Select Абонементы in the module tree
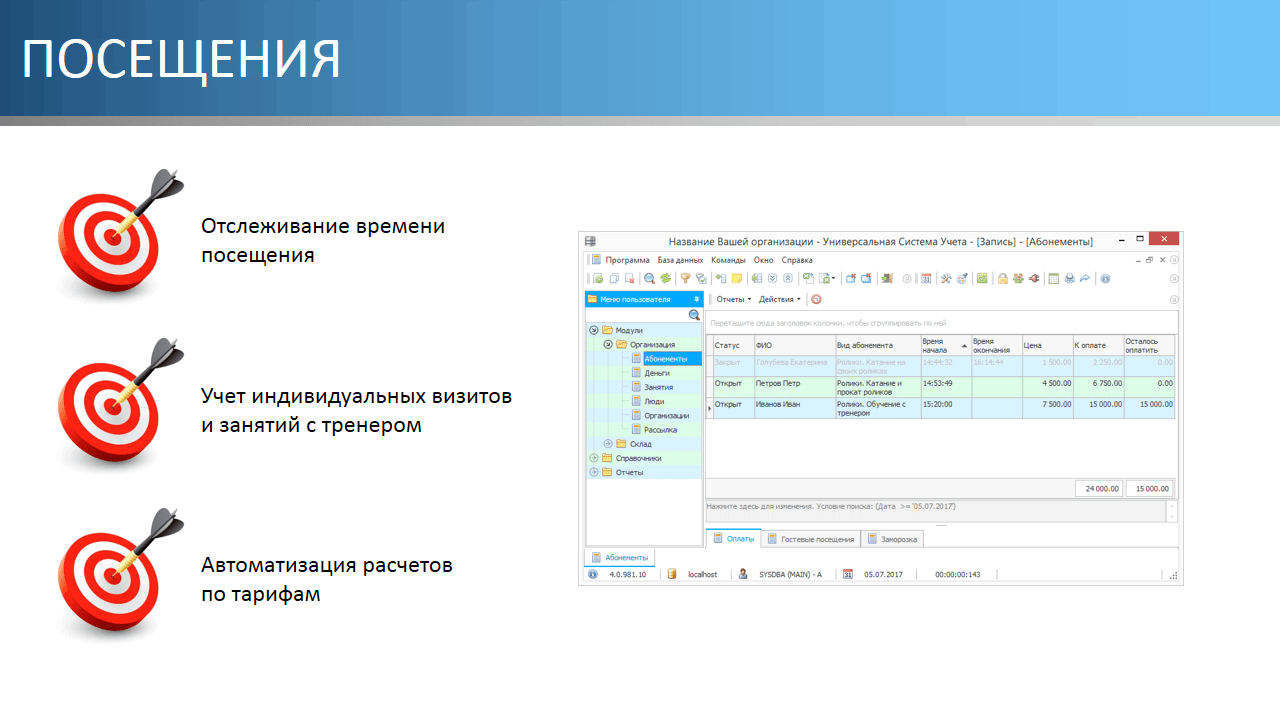The width and height of the screenshot is (1280, 720). pos(665,359)
